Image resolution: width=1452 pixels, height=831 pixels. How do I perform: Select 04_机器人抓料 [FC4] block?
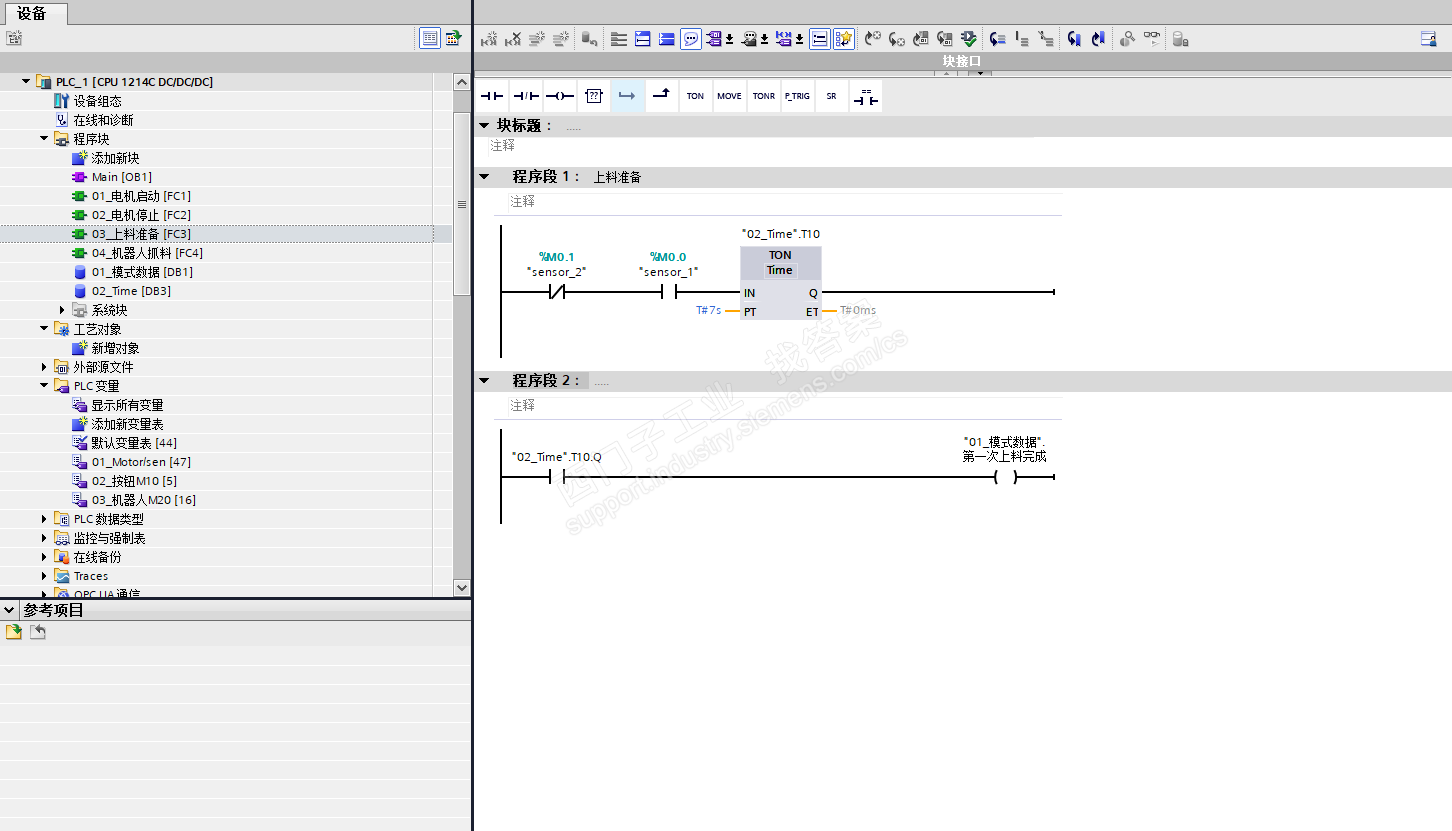click(x=147, y=253)
